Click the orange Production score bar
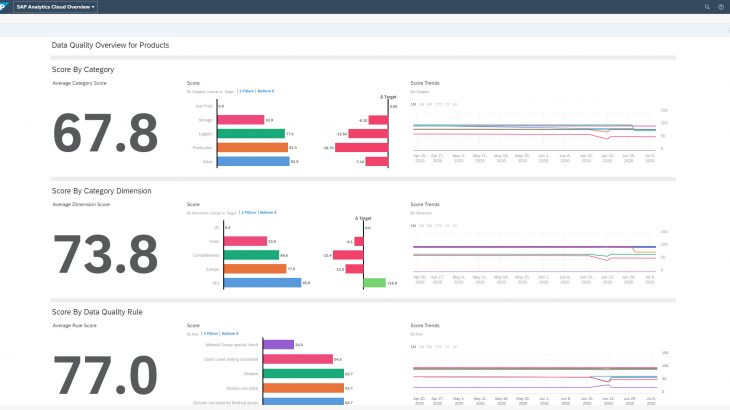This screenshot has width=730, height=410. pyautogui.click(x=252, y=147)
